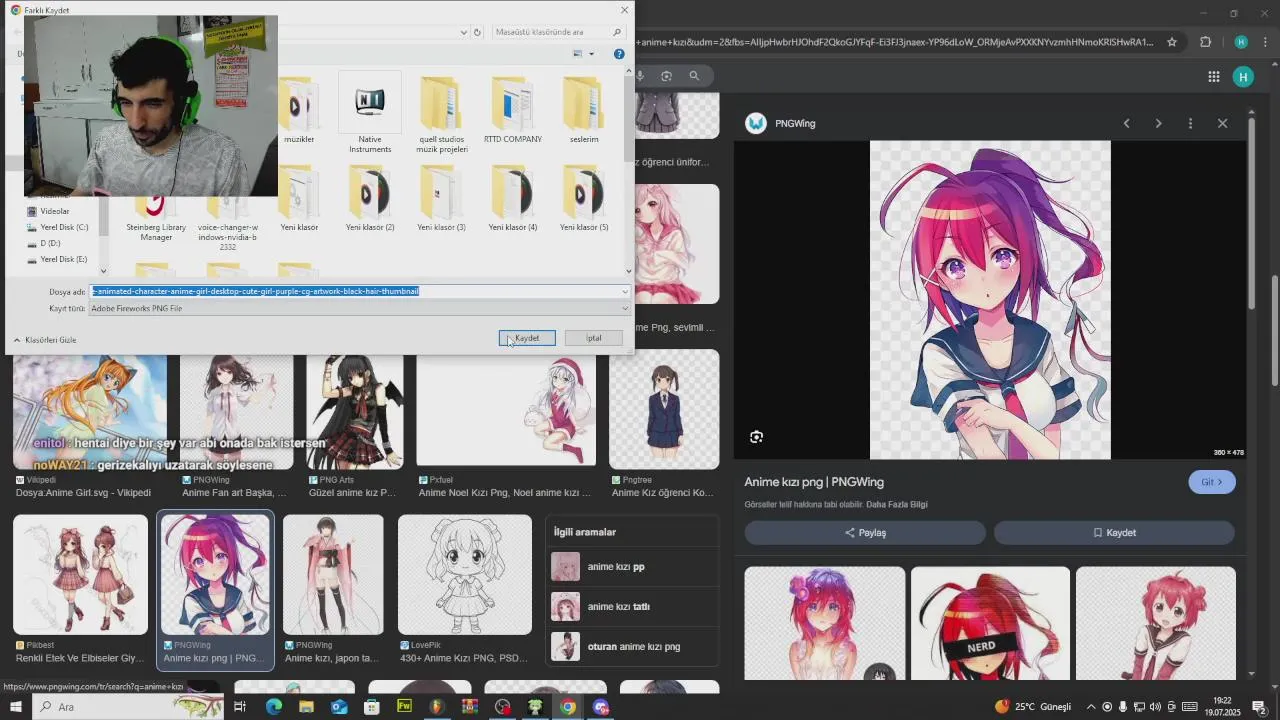This screenshot has height=720, width=1280.
Task: Open Chrome extensions puzzle icon
Action: pos(1205,42)
